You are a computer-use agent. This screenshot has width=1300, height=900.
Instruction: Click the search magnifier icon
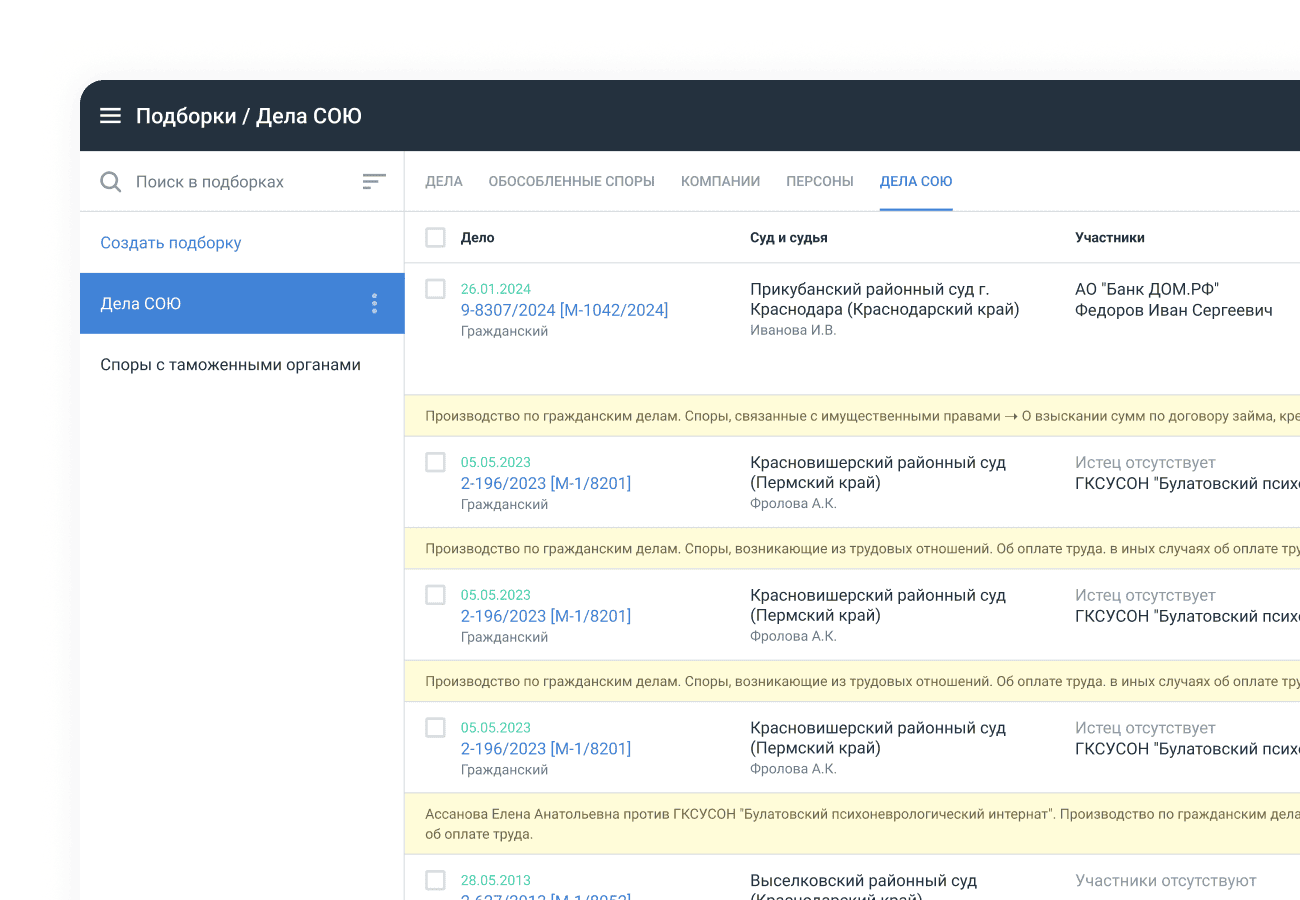tap(111, 182)
